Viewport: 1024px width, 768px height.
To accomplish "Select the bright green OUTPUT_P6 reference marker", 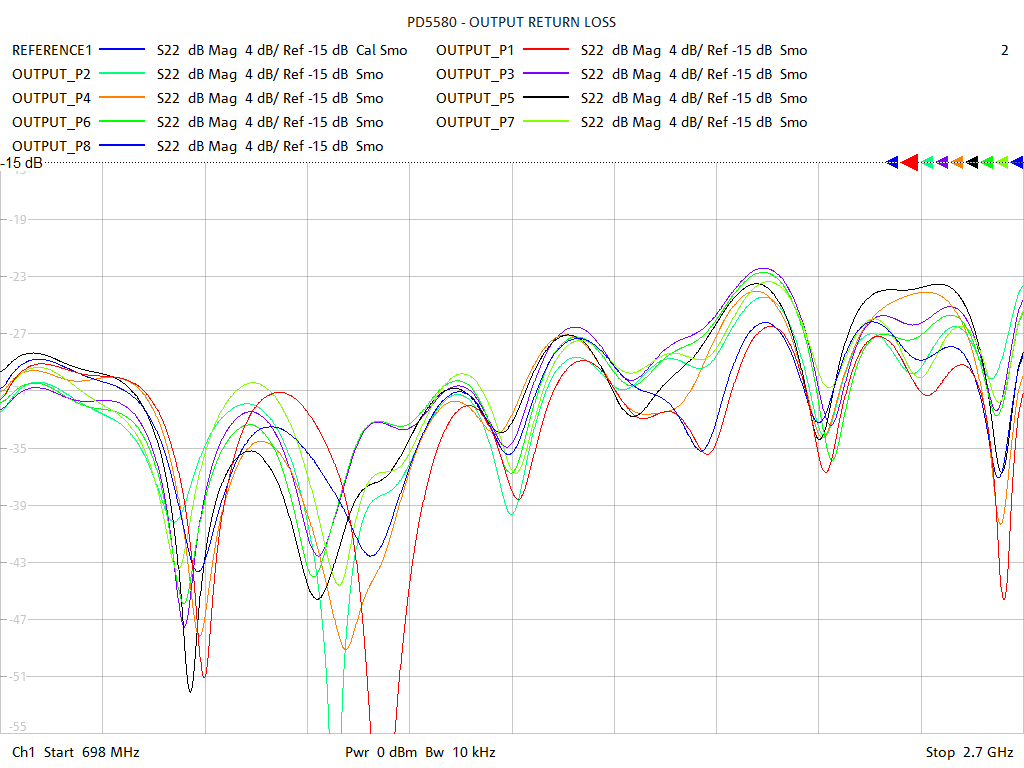I will pos(987,163).
